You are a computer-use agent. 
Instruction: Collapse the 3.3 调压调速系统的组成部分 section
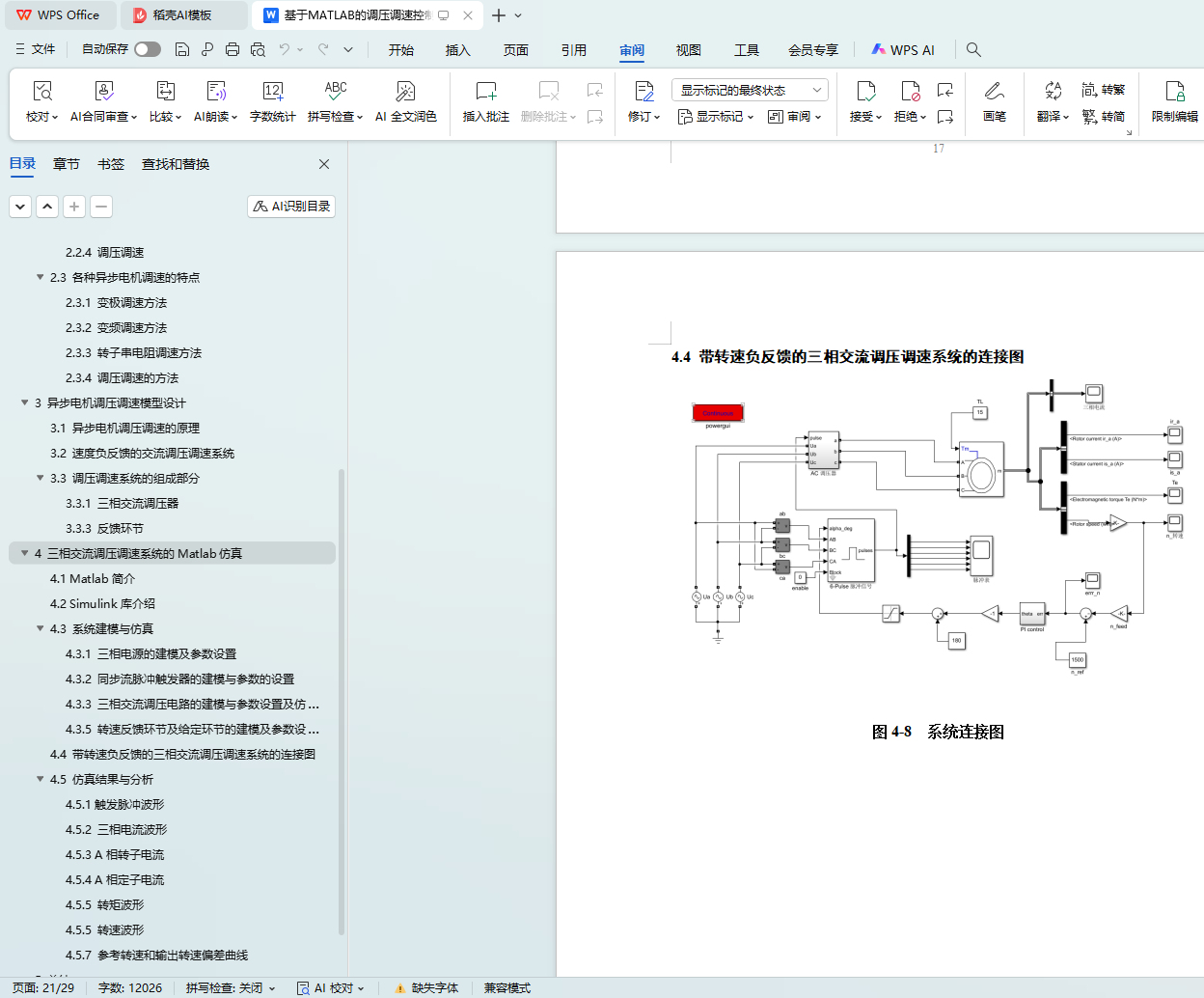(x=41, y=478)
